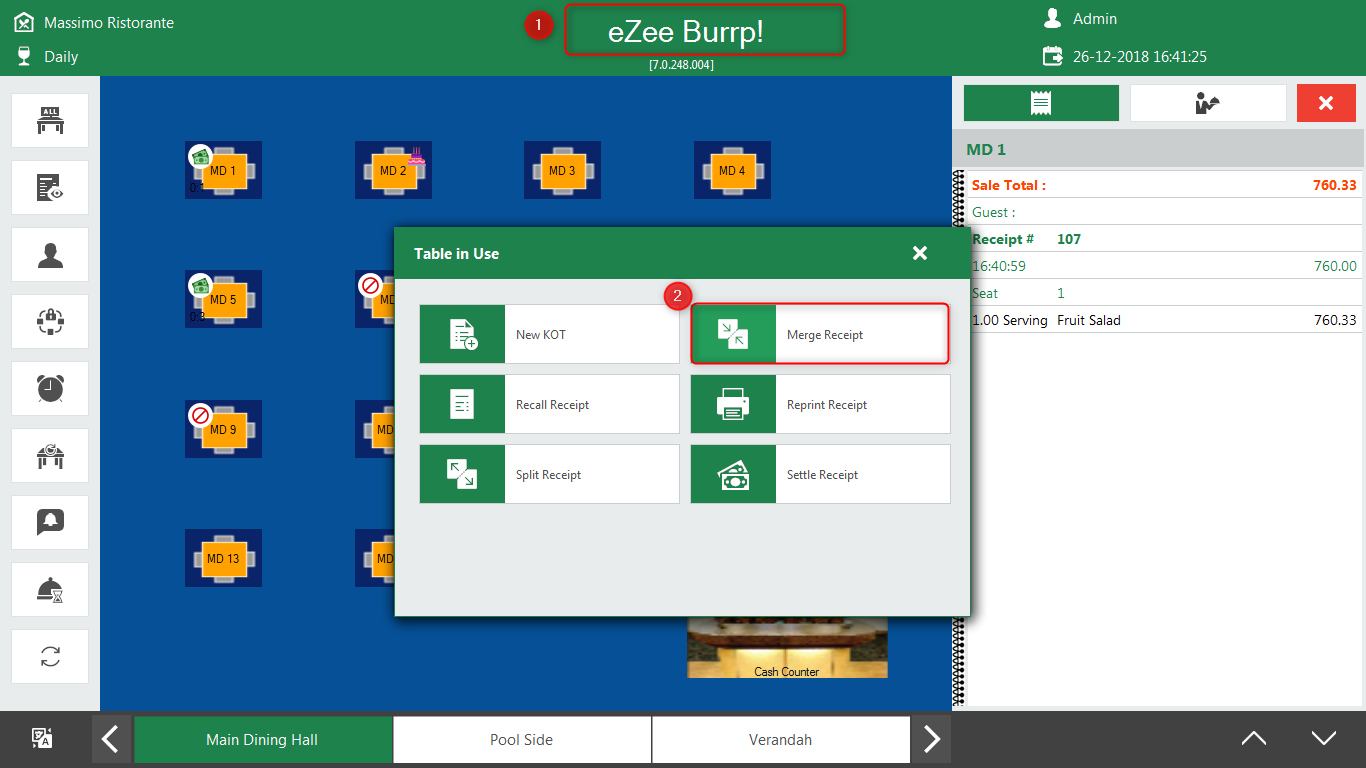Click the Receipt # 107 row
Viewport: 1366px width, 768px height.
coord(1166,239)
